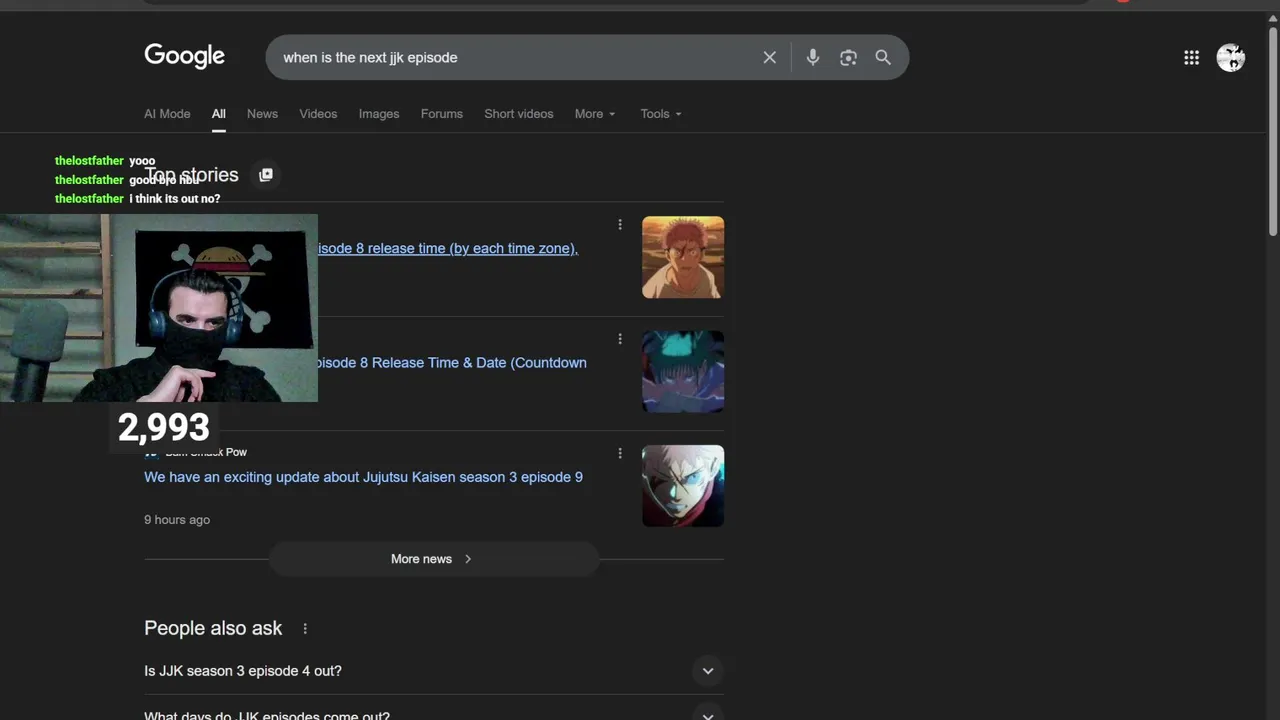Switch to Videos tab
Screen dimensions: 1280x720
click(318, 114)
